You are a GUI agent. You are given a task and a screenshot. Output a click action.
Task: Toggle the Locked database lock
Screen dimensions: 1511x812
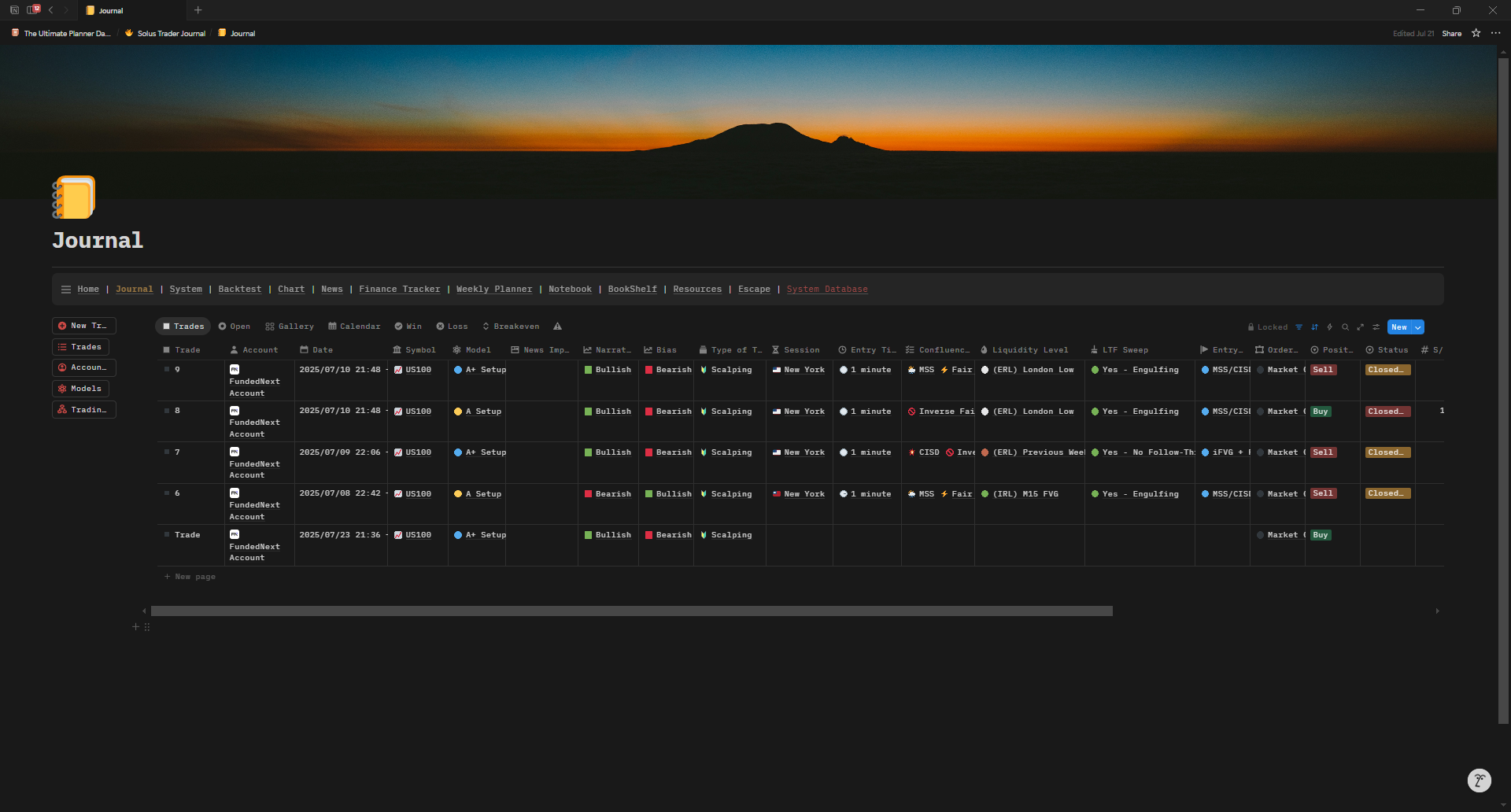tap(1267, 327)
